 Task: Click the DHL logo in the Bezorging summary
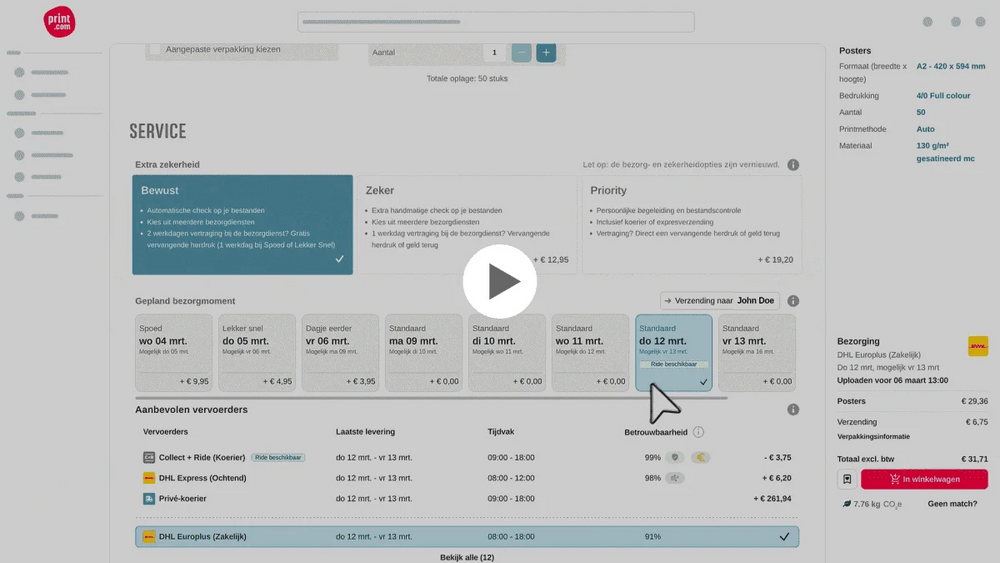pyautogui.click(x=977, y=346)
